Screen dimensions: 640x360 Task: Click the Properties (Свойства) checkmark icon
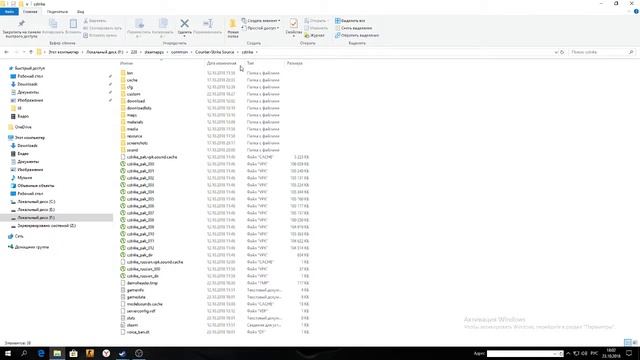tap(293, 23)
